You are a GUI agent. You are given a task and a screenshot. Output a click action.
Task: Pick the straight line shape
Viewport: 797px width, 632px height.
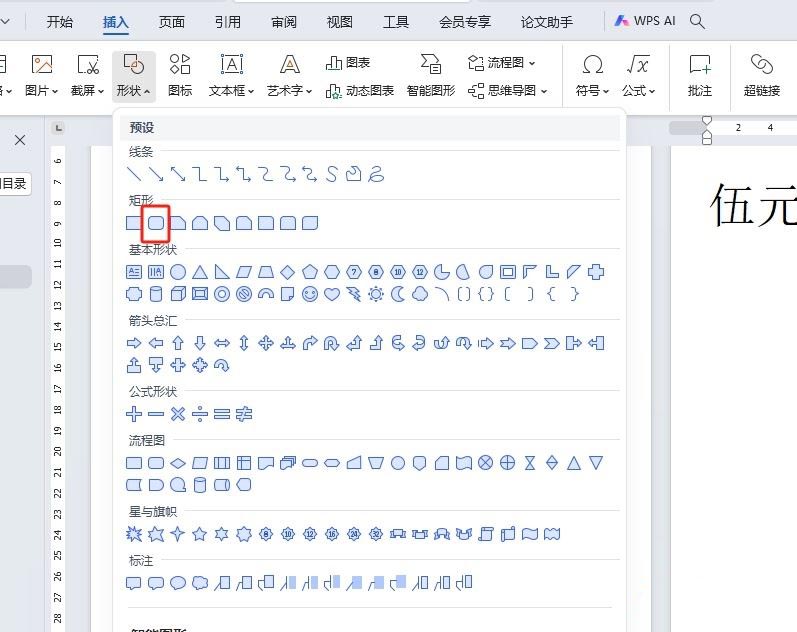pyautogui.click(x=134, y=174)
